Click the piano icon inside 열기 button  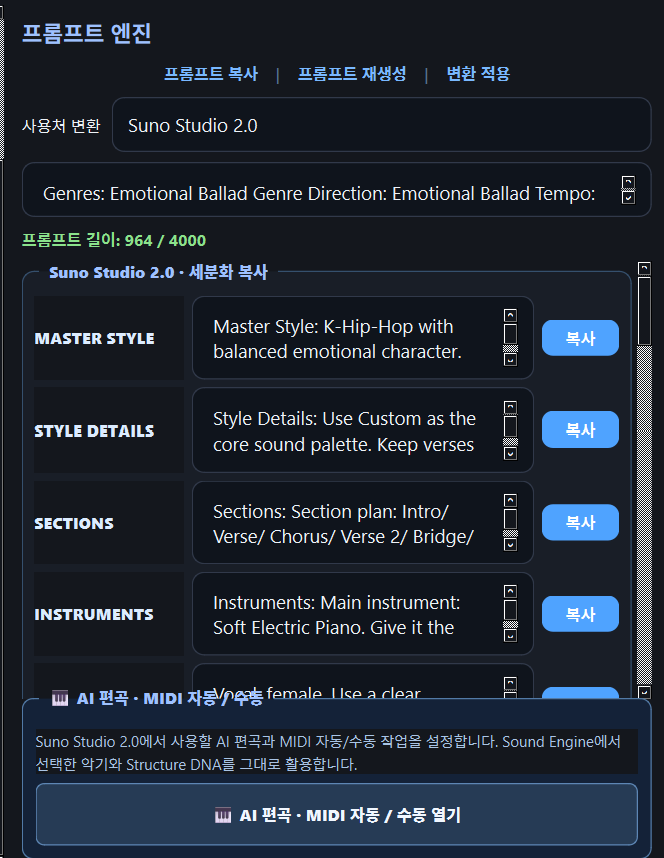pos(223,815)
